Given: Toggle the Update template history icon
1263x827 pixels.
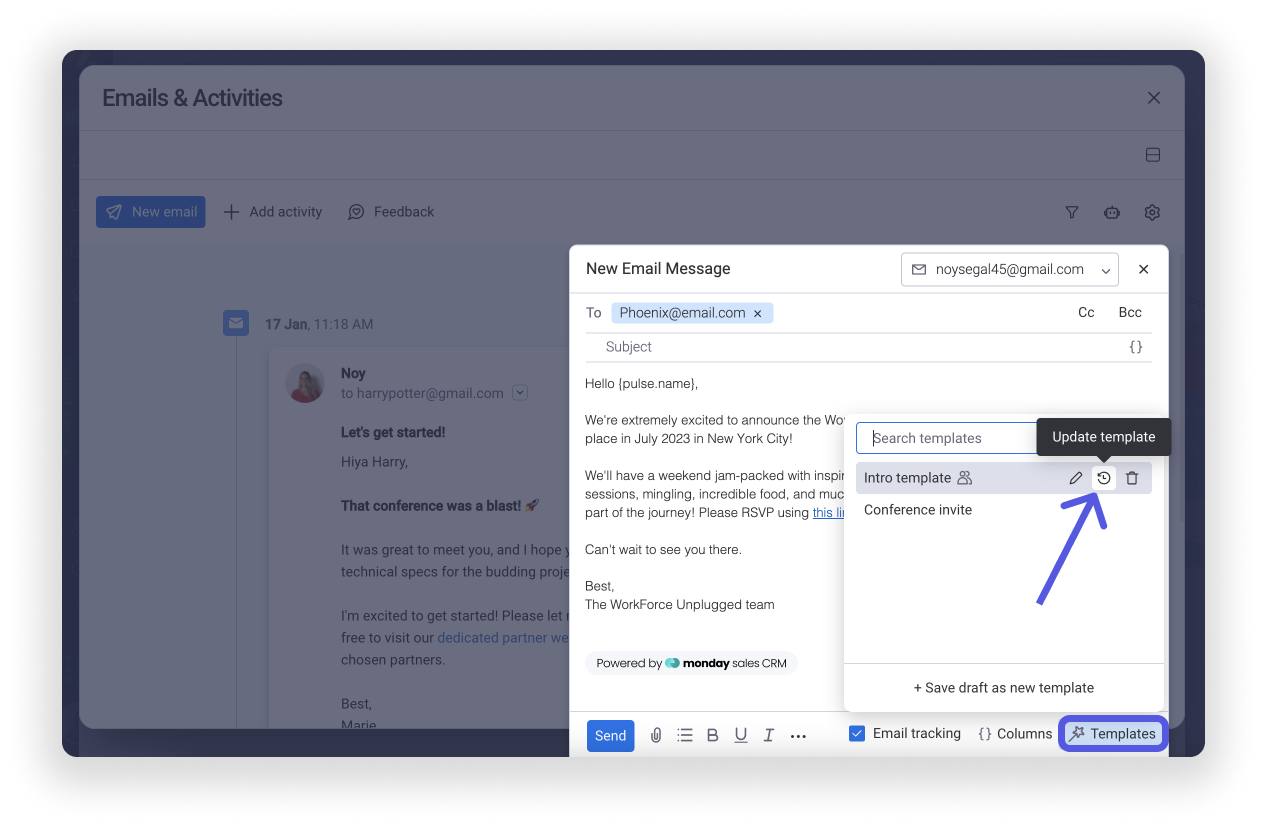Looking at the screenshot, I should point(1103,478).
